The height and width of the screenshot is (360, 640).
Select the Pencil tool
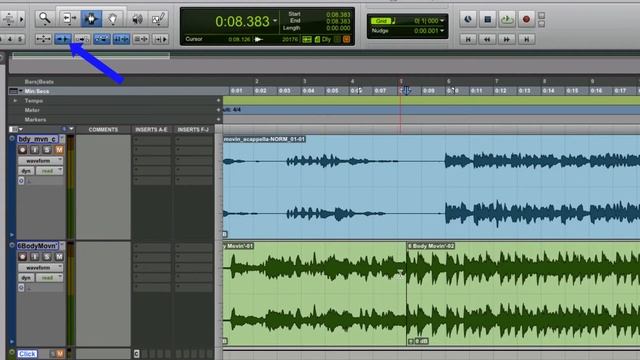click(x=158, y=18)
